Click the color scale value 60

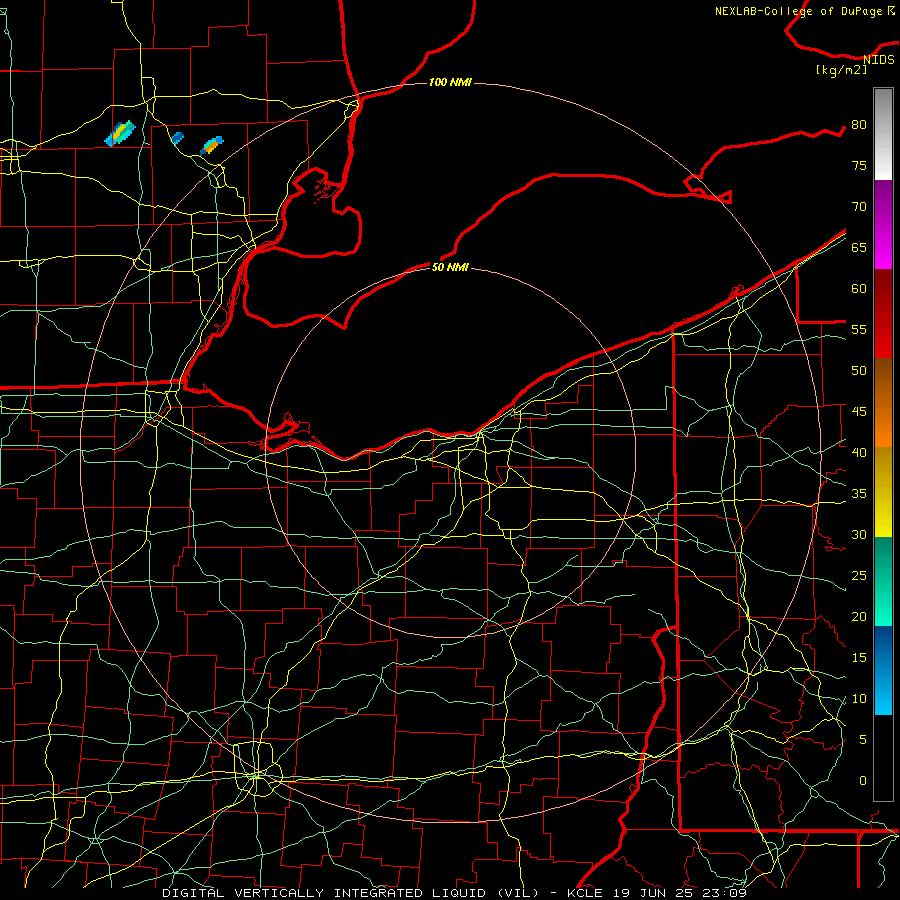(859, 289)
